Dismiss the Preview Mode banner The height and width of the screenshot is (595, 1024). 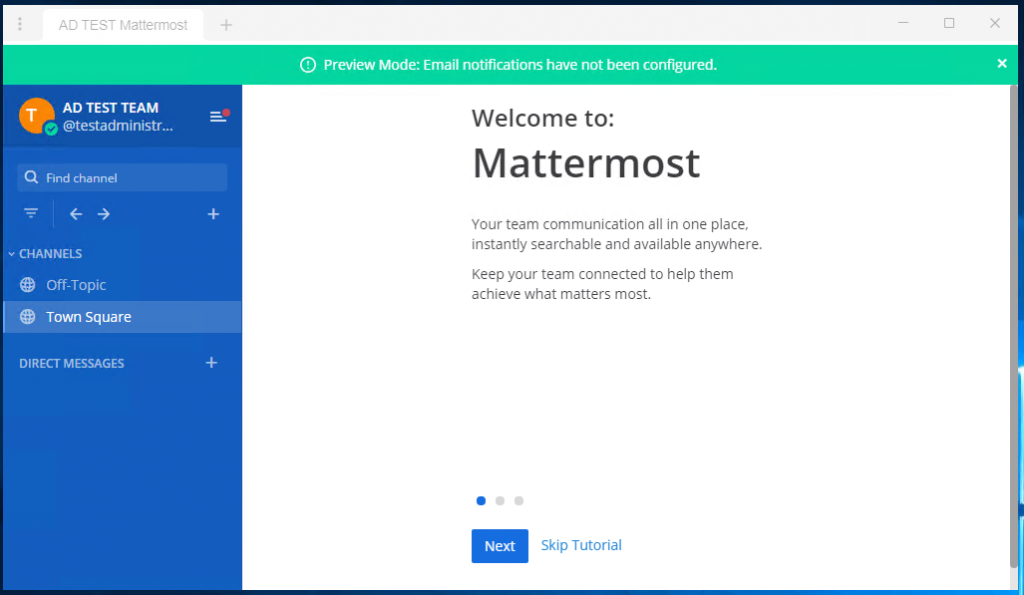click(1002, 63)
